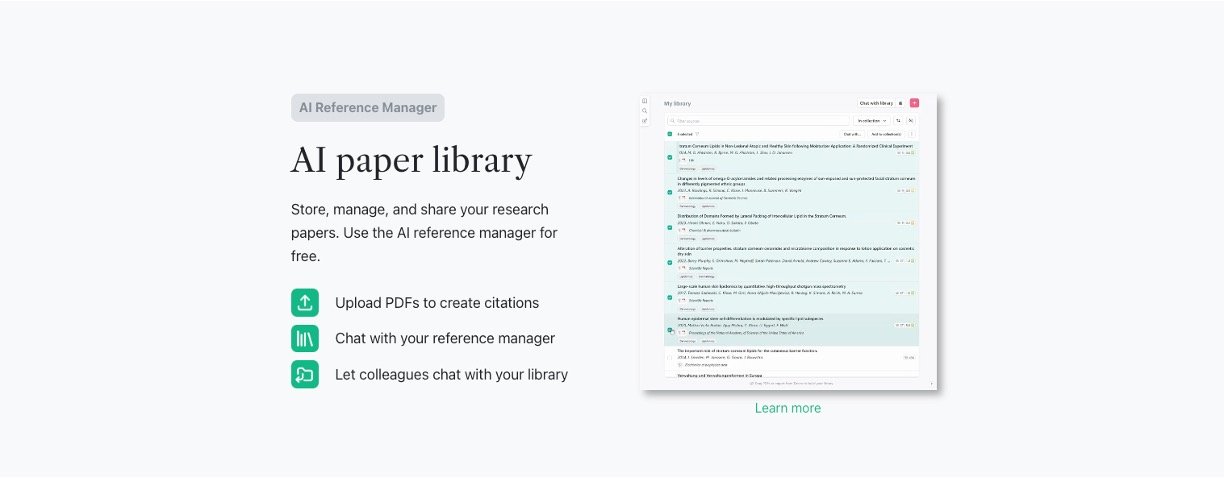Click the sort order arrows icon

pos(898,120)
